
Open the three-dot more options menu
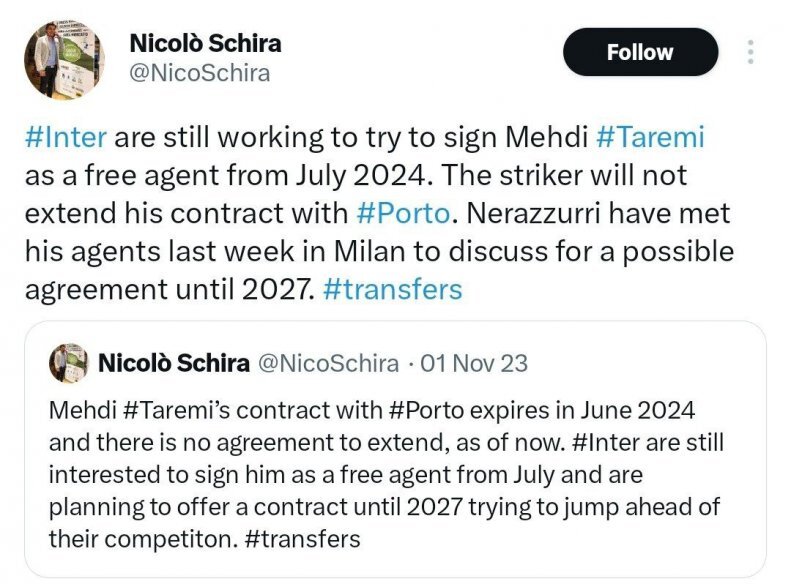tap(750, 52)
